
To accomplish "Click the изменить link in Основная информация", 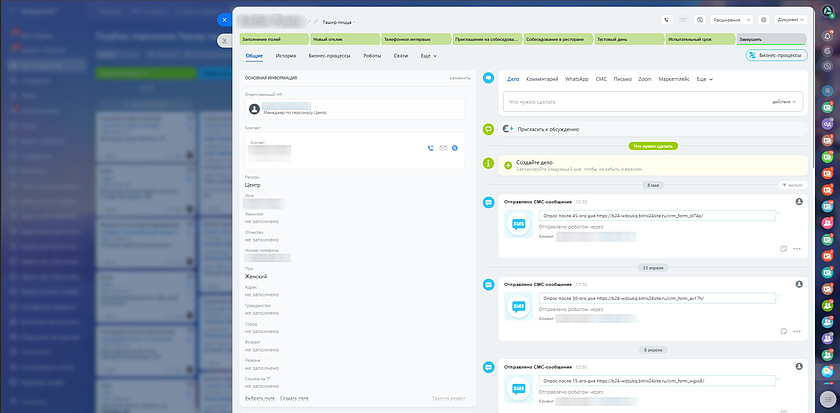I will [x=459, y=77].
